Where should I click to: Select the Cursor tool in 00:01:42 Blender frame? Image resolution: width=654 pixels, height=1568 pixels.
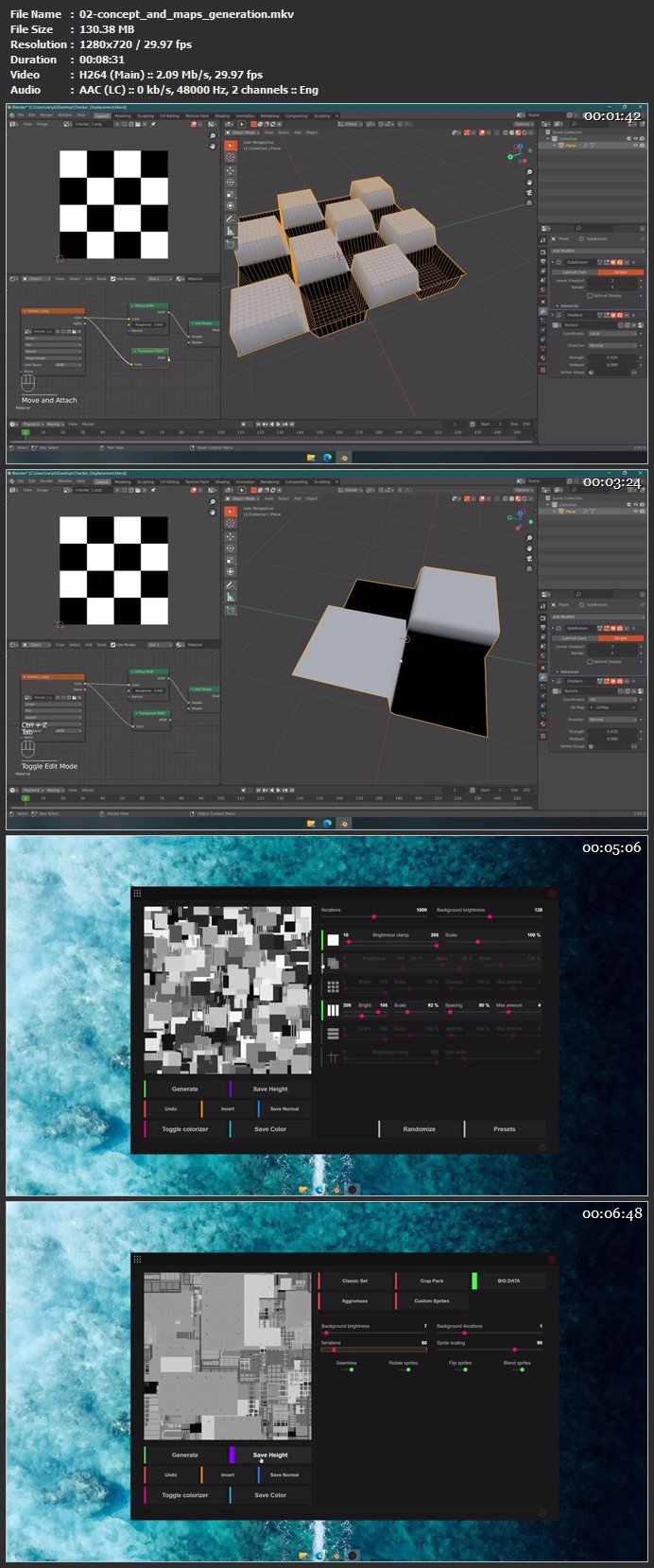coord(230,158)
